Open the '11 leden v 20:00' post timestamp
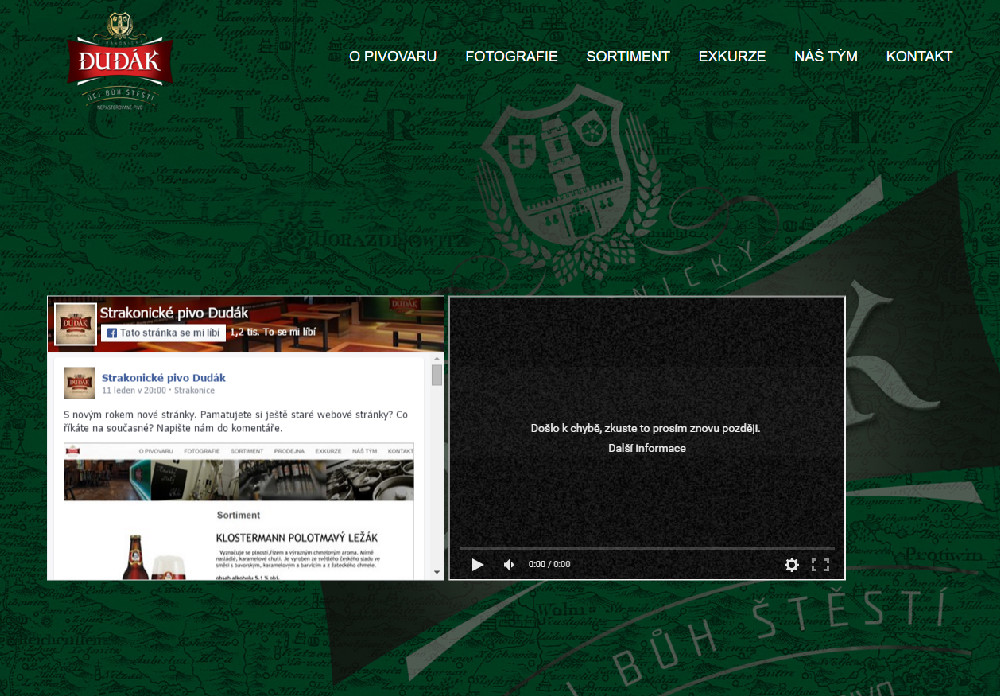This screenshot has height=696, width=1000. point(133,390)
